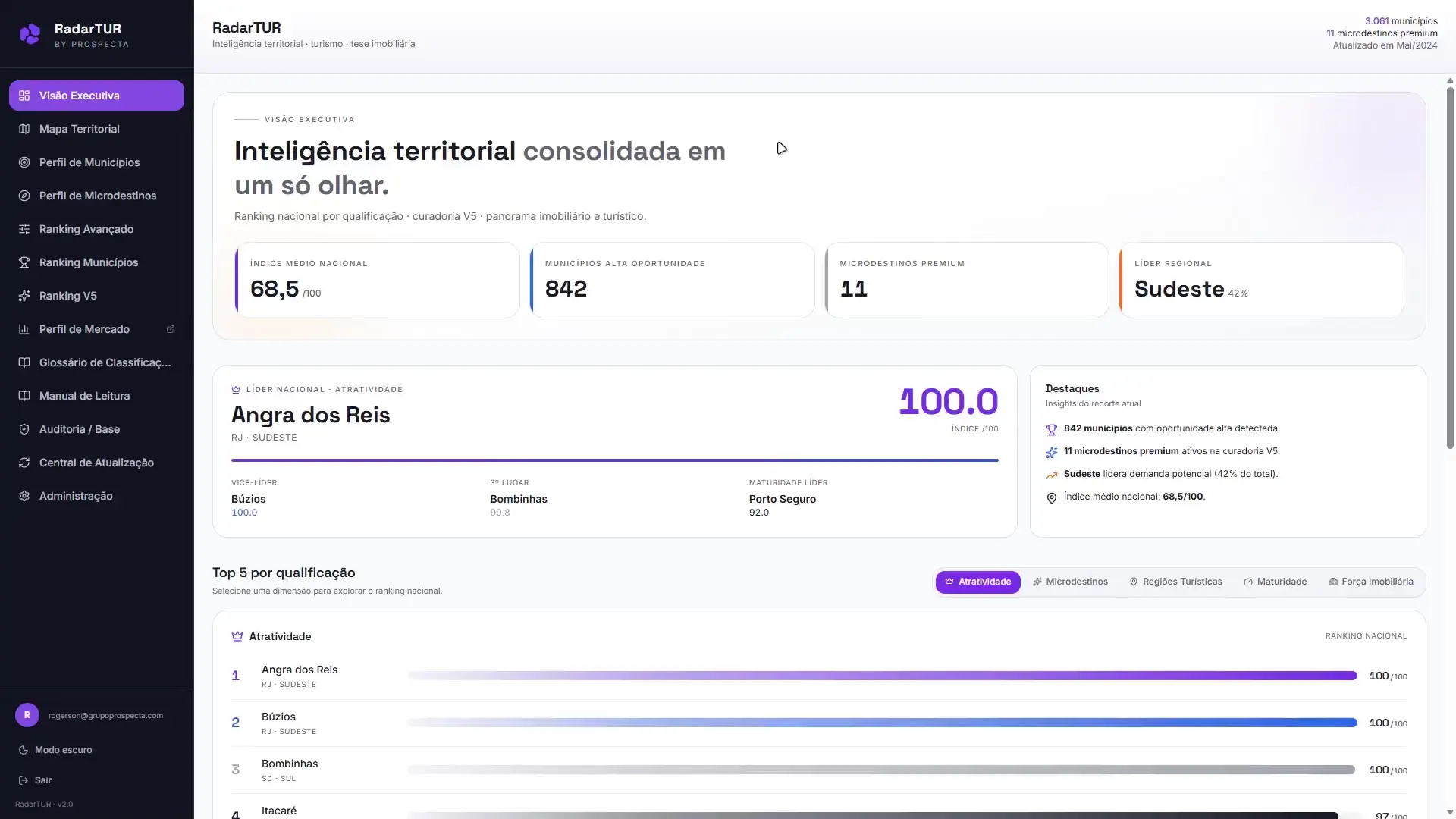Open Mapa Territorial menu item
This screenshot has width=1456, height=819.
(96, 129)
